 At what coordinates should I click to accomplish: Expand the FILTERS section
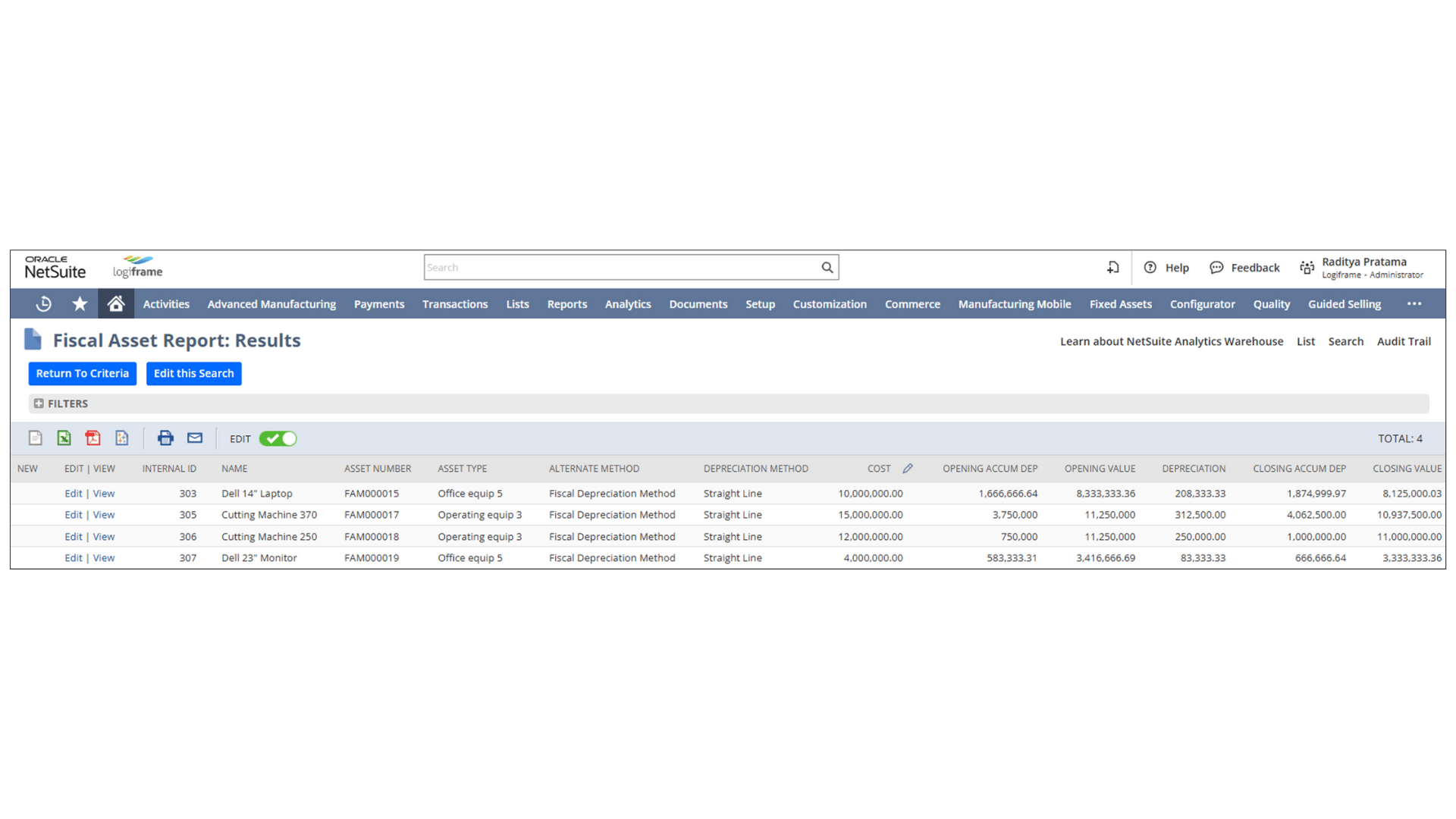39,403
